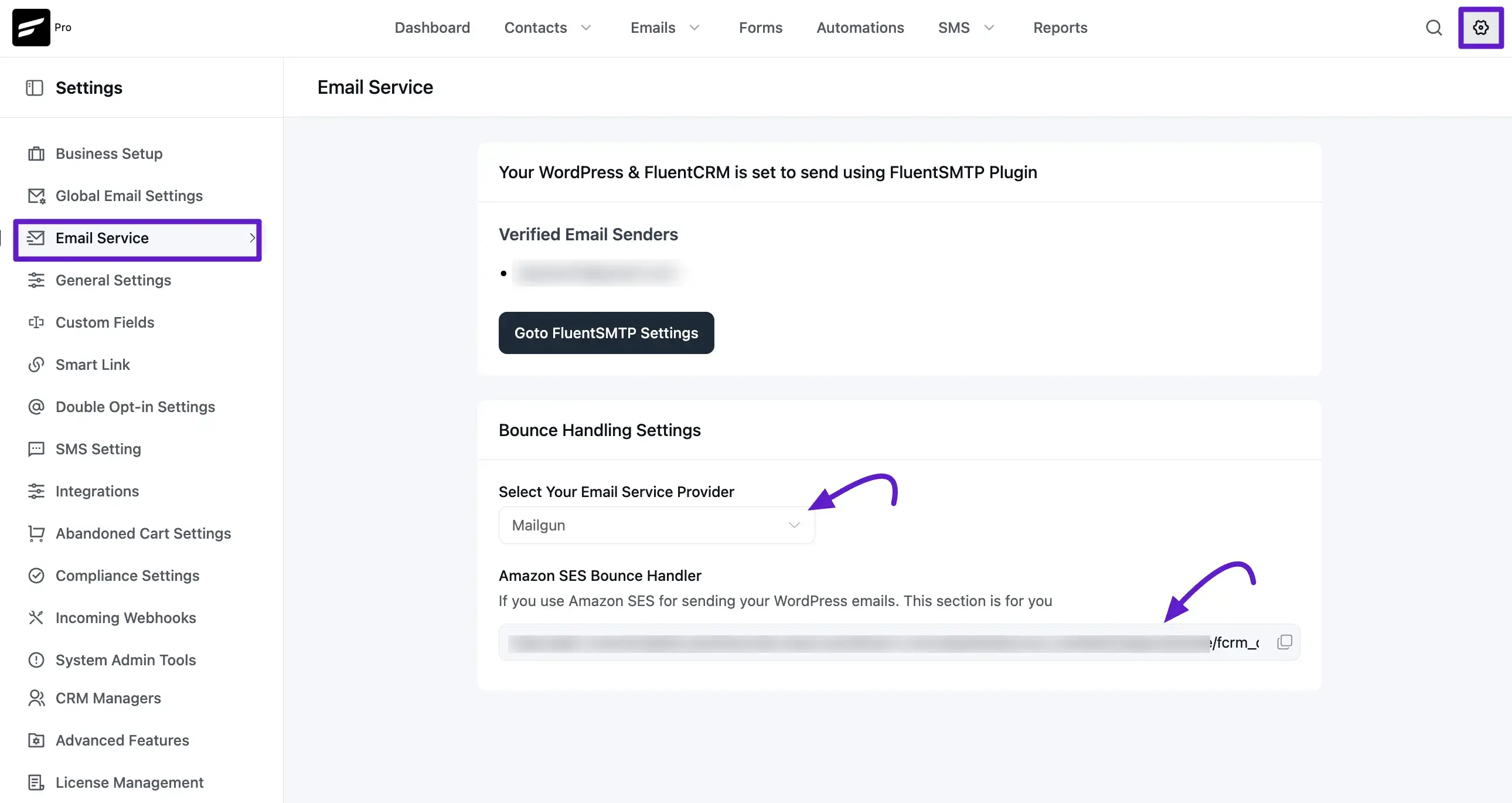Click the Advanced Features icon
The height and width of the screenshot is (803, 1512).
pos(36,741)
